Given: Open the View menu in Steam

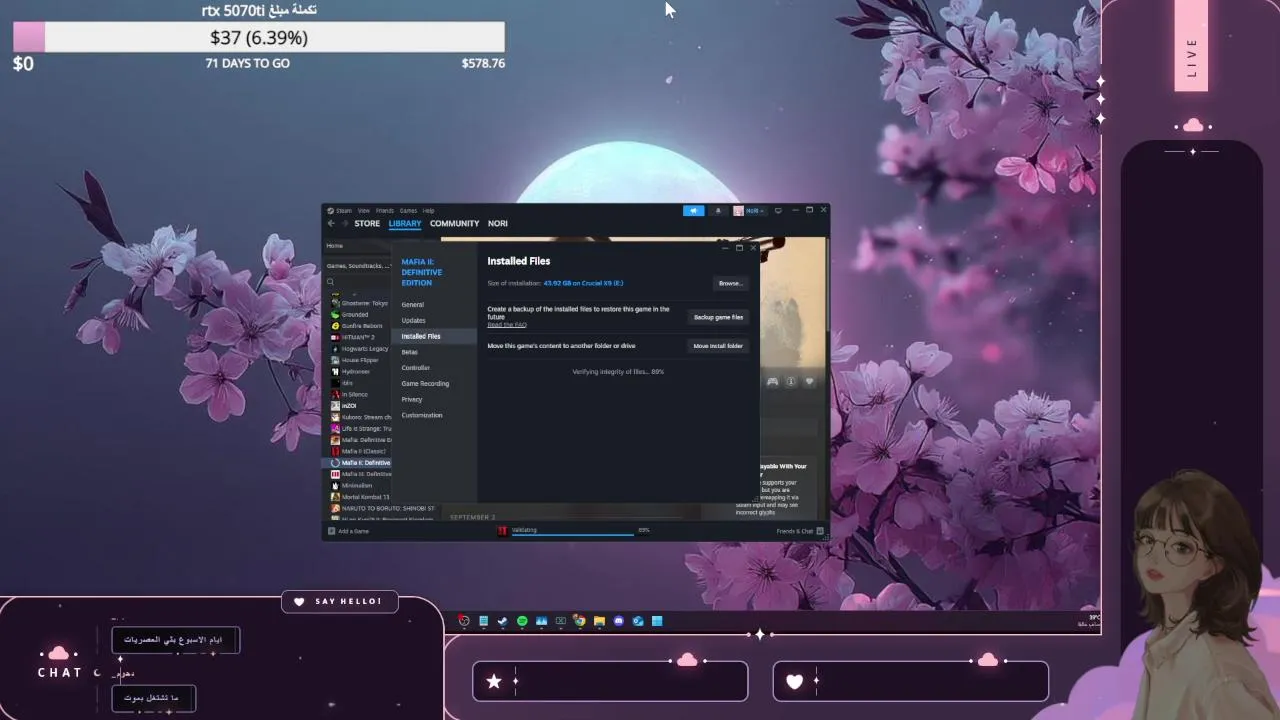Looking at the screenshot, I should (364, 211).
